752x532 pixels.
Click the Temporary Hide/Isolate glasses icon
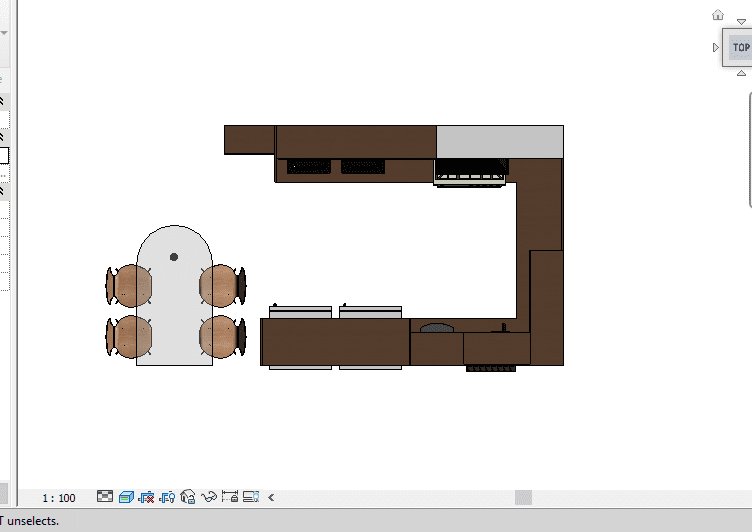(x=209, y=497)
